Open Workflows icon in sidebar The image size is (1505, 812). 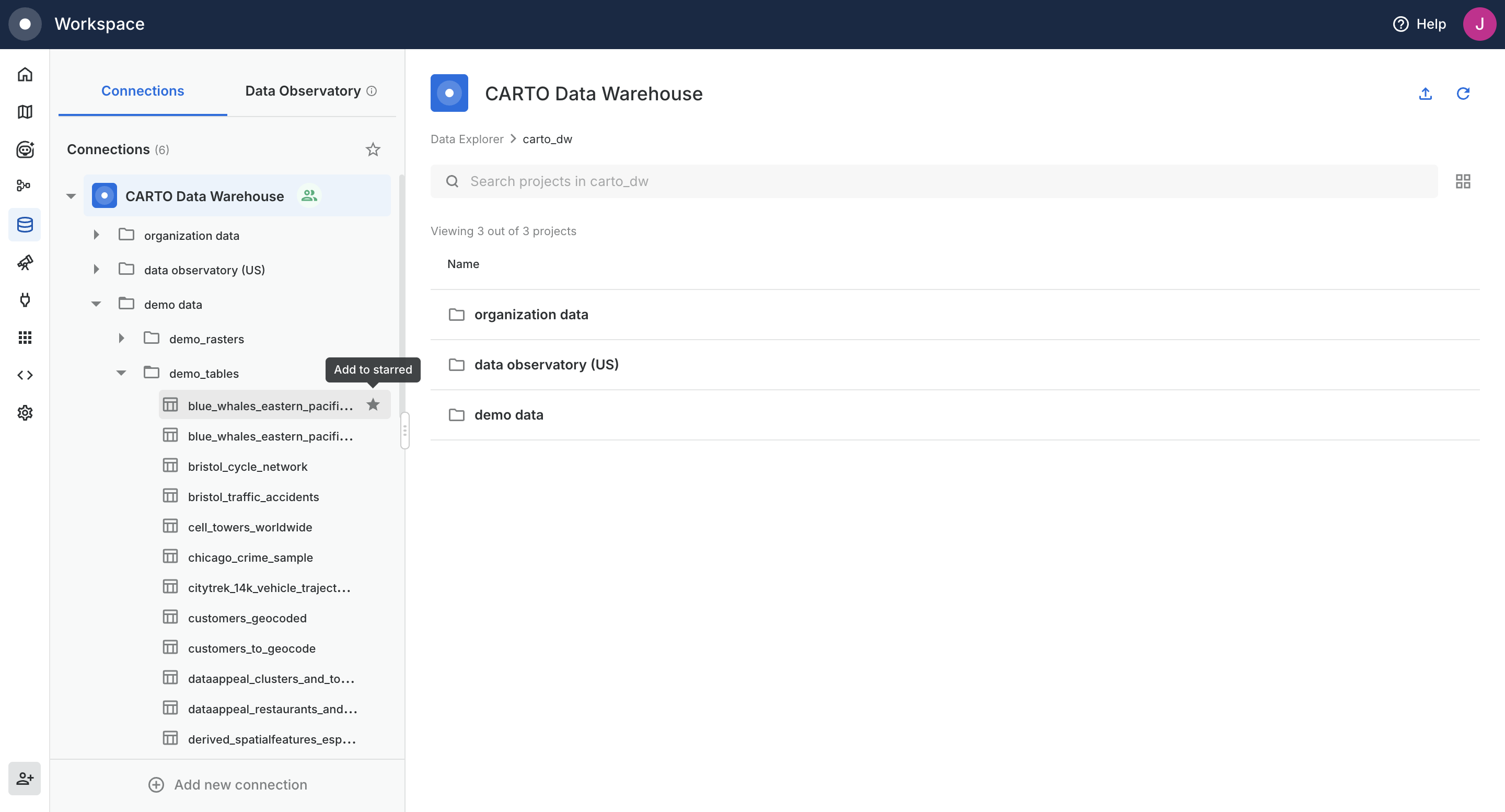[25, 186]
